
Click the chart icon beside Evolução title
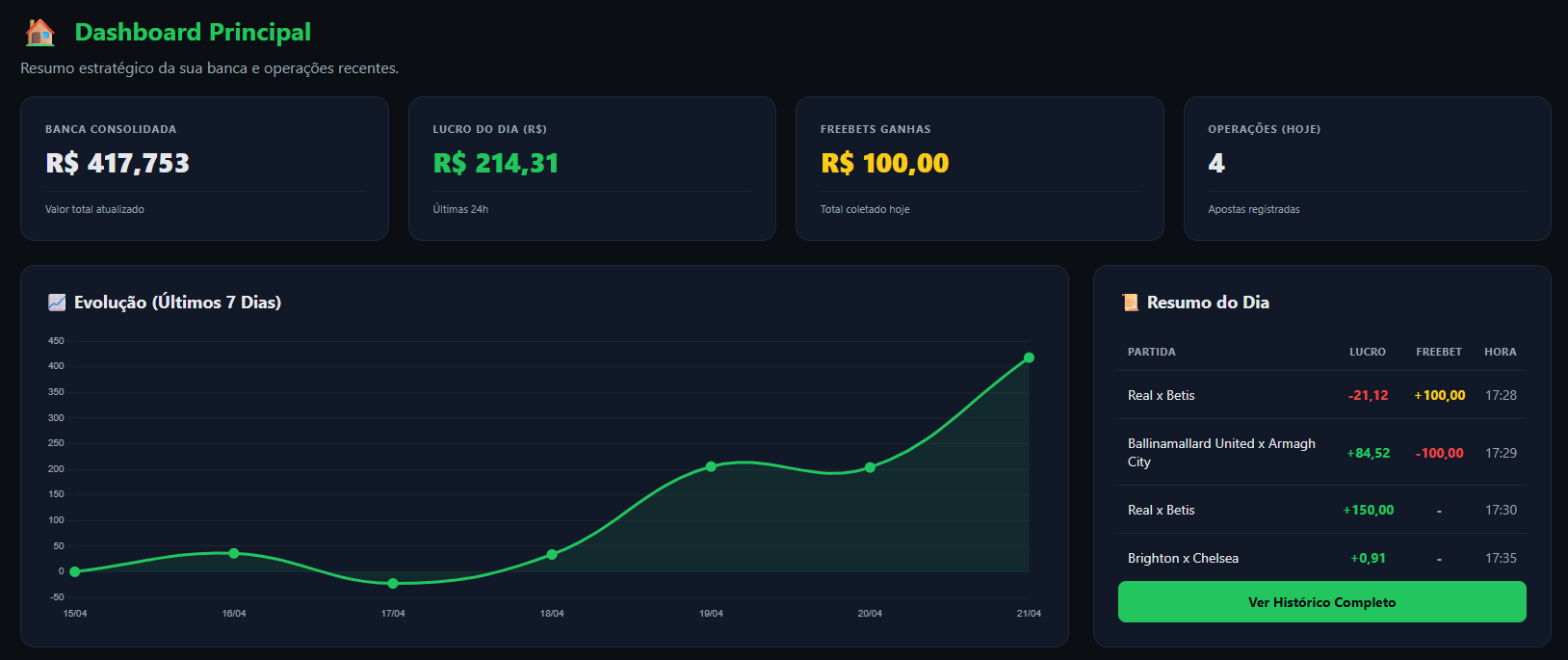coord(57,303)
